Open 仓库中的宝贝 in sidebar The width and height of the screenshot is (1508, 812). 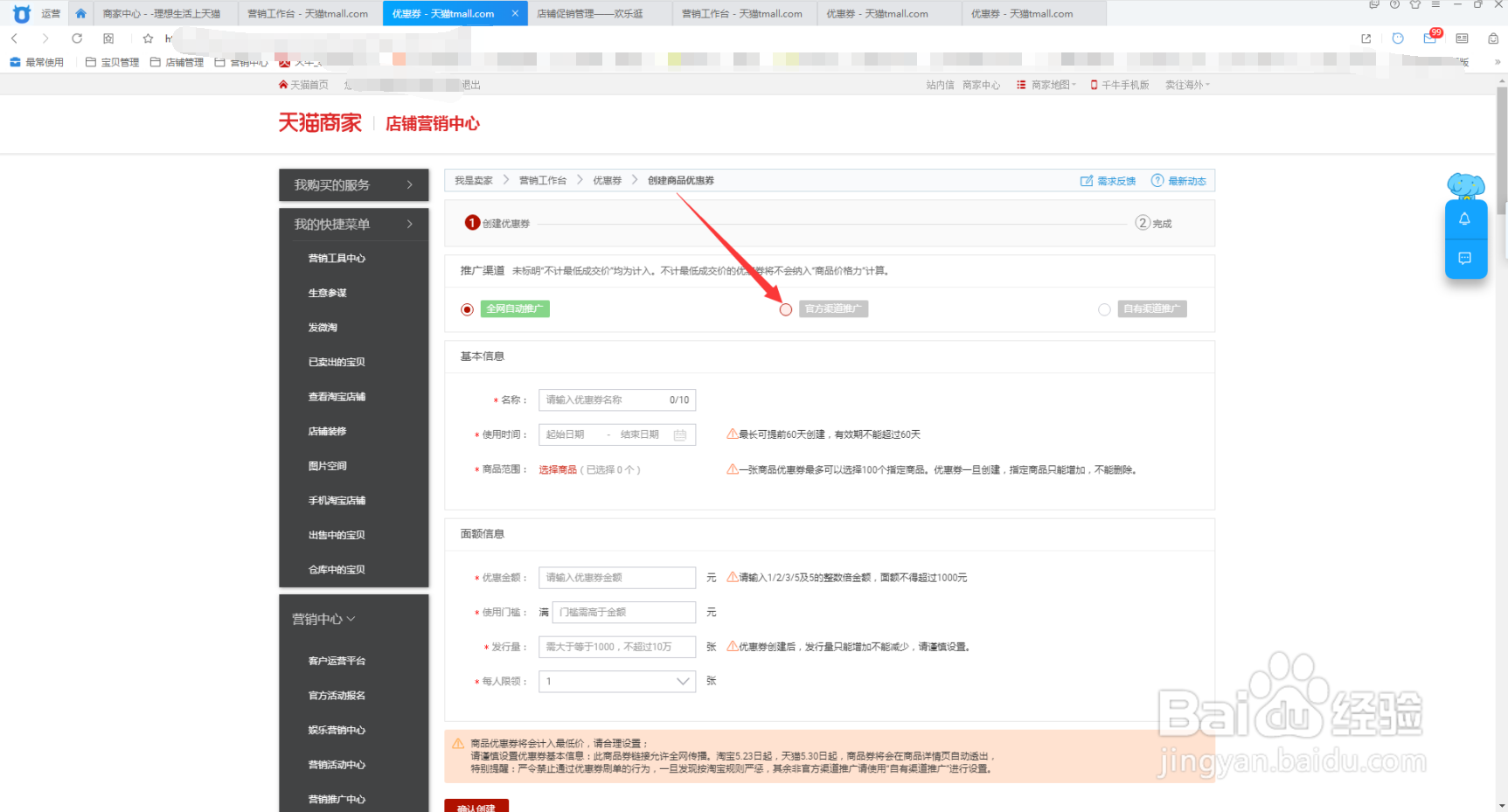[337, 569]
